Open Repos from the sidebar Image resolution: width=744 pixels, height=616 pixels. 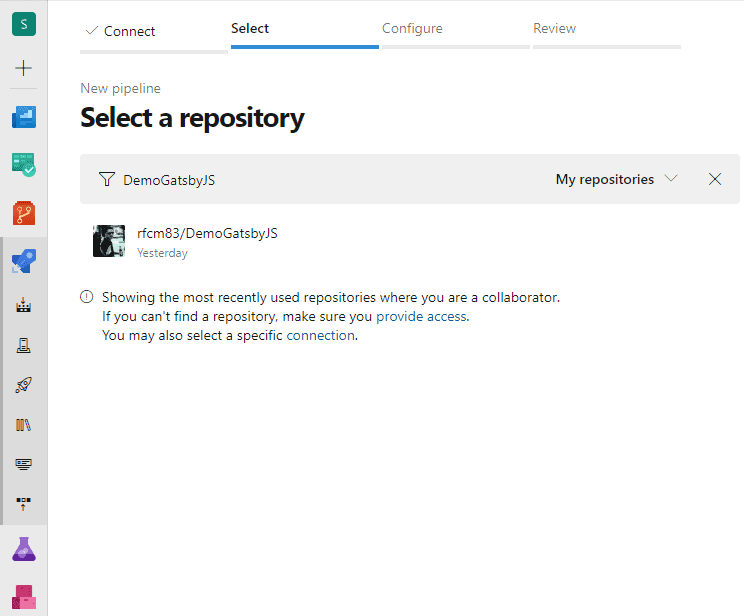tap(24, 213)
